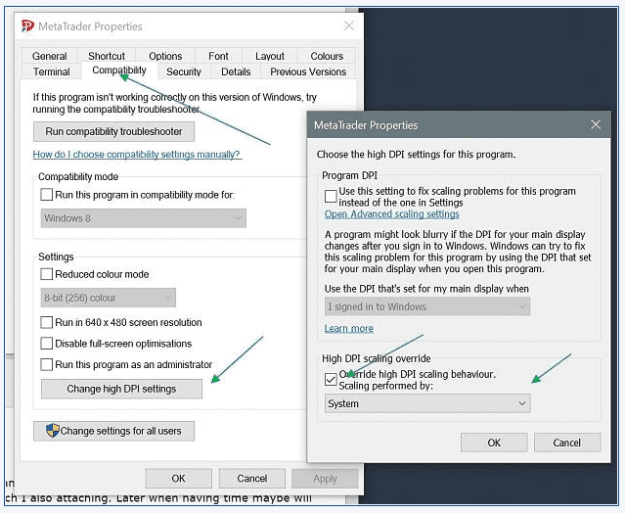
Task: Click the Learn more link
Action: [x=349, y=328]
